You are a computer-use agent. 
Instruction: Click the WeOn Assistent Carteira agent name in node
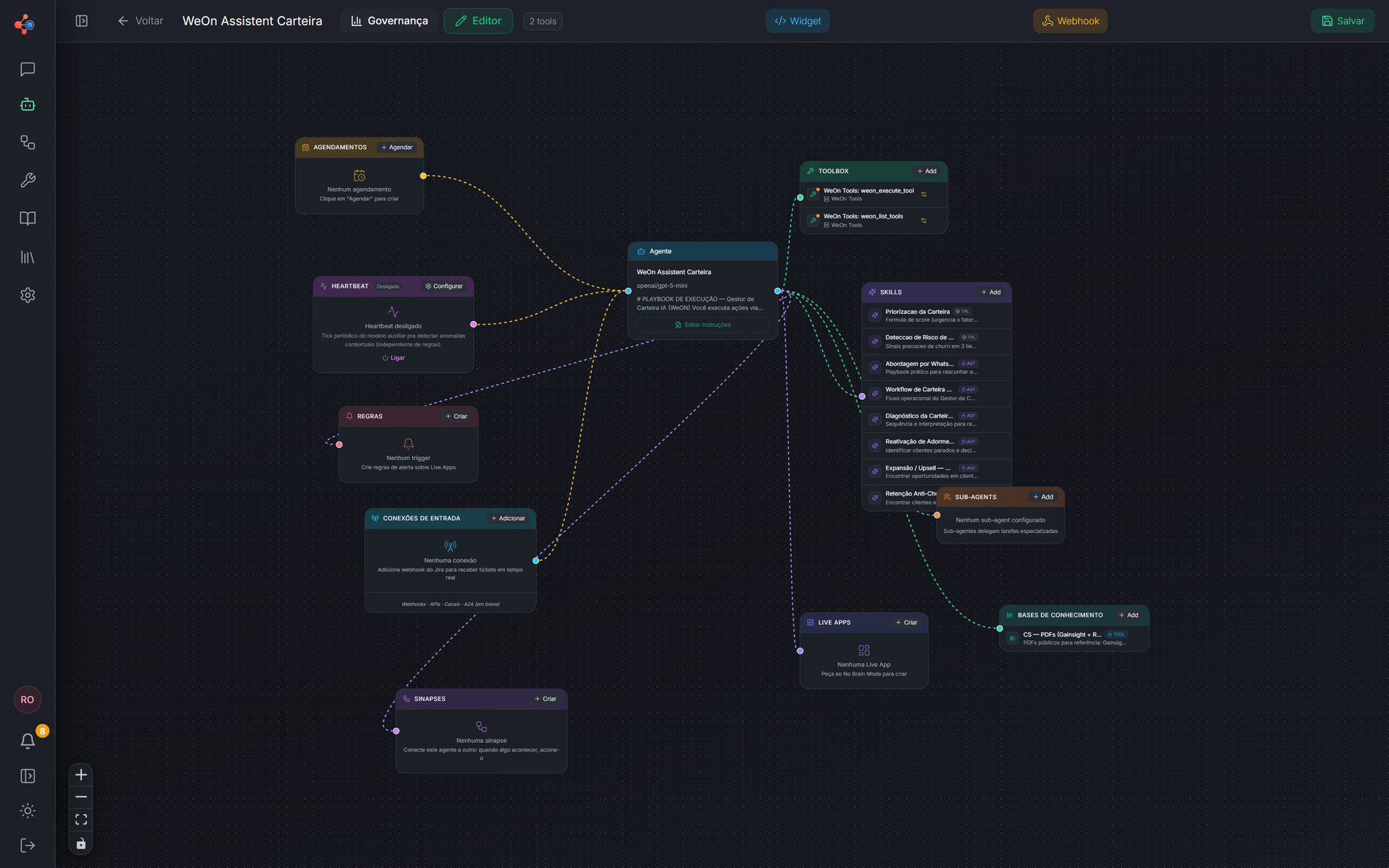tap(674, 272)
